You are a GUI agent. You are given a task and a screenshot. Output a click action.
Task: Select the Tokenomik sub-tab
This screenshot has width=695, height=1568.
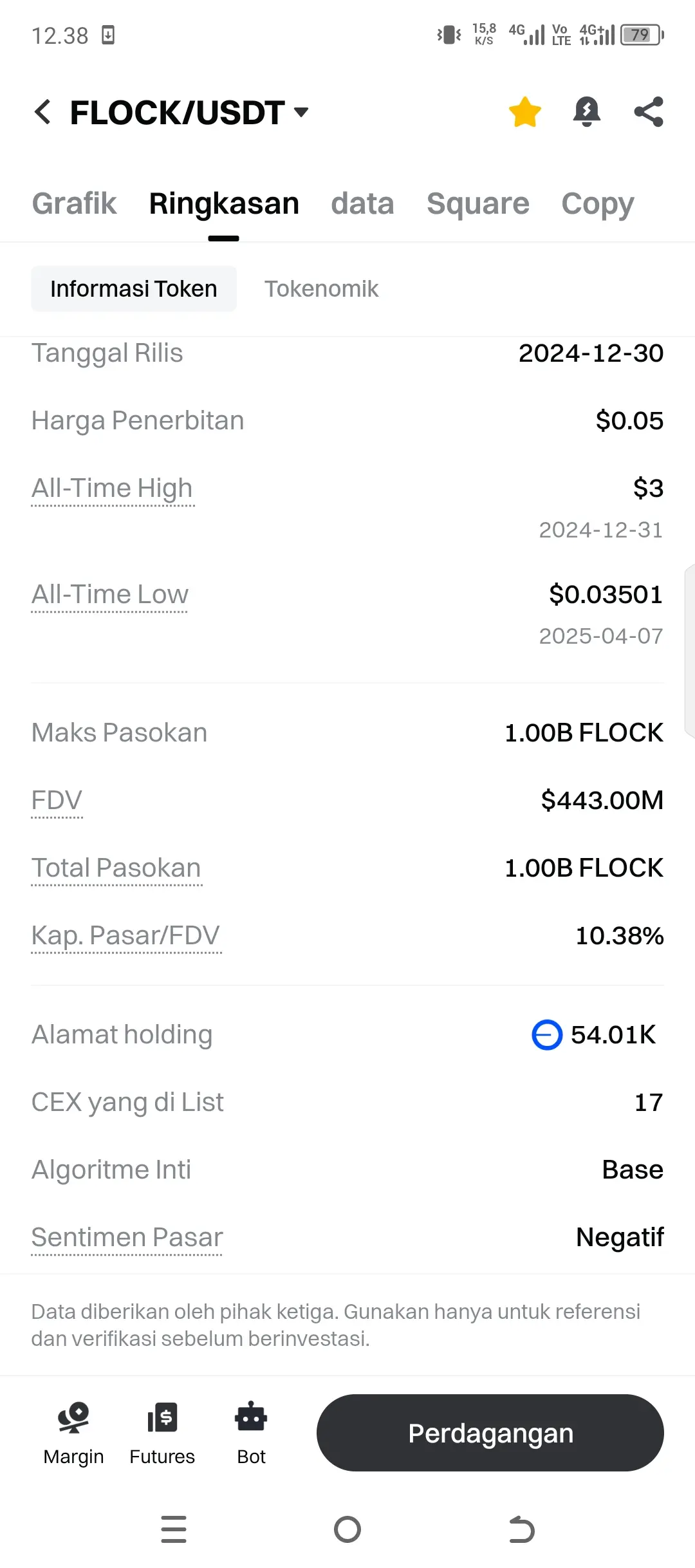pos(321,289)
